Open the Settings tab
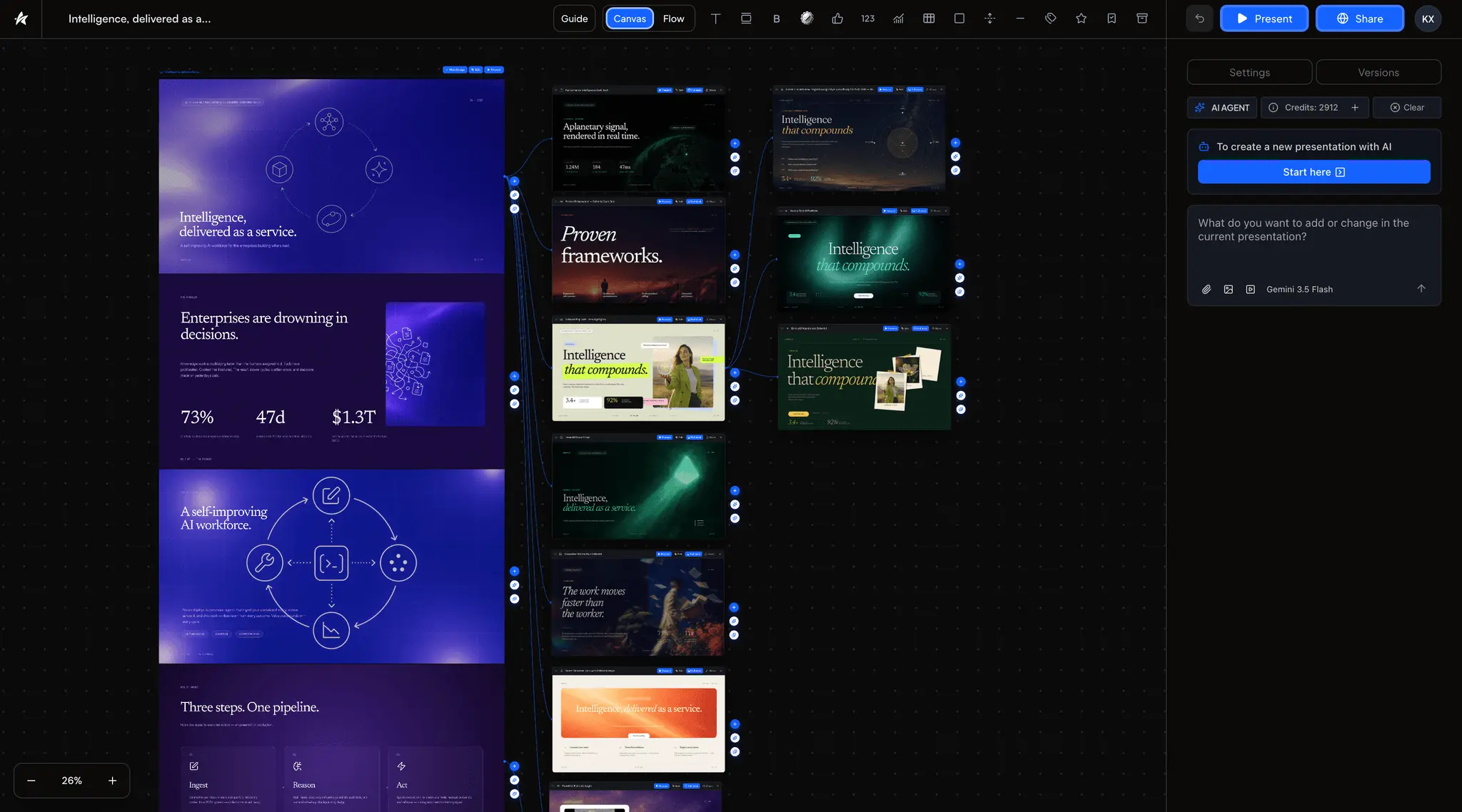This screenshot has width=1462, height=812. point(1249,72)
